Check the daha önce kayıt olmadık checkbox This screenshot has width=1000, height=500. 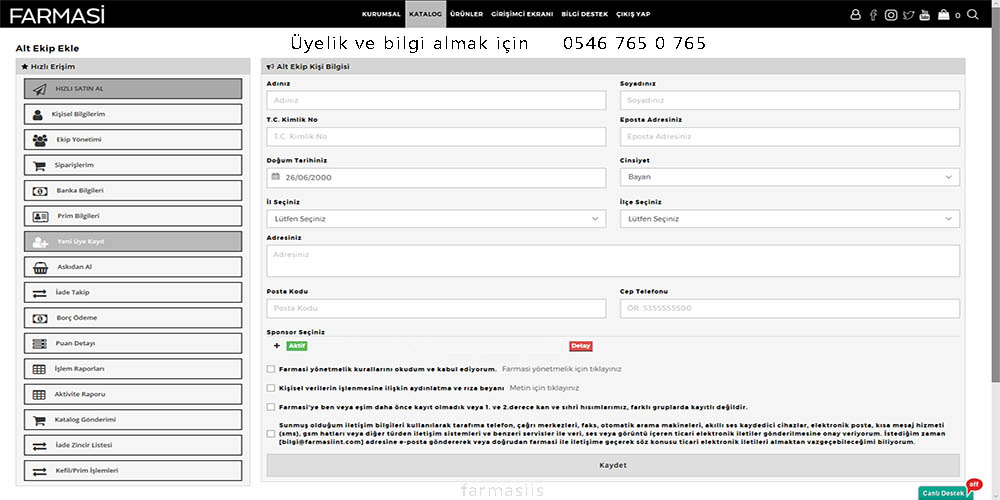(271, 407)
